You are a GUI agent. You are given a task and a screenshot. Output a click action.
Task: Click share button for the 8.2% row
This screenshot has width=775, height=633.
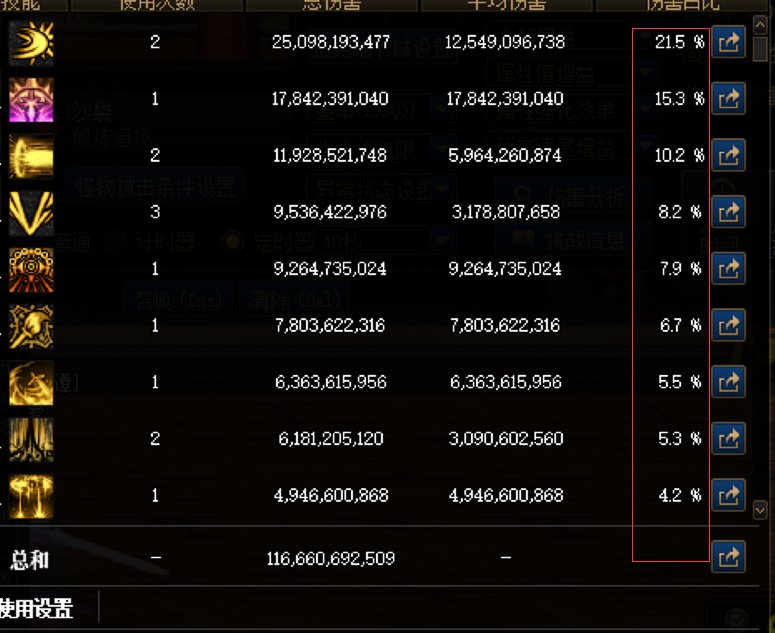(x=728, y=212)
